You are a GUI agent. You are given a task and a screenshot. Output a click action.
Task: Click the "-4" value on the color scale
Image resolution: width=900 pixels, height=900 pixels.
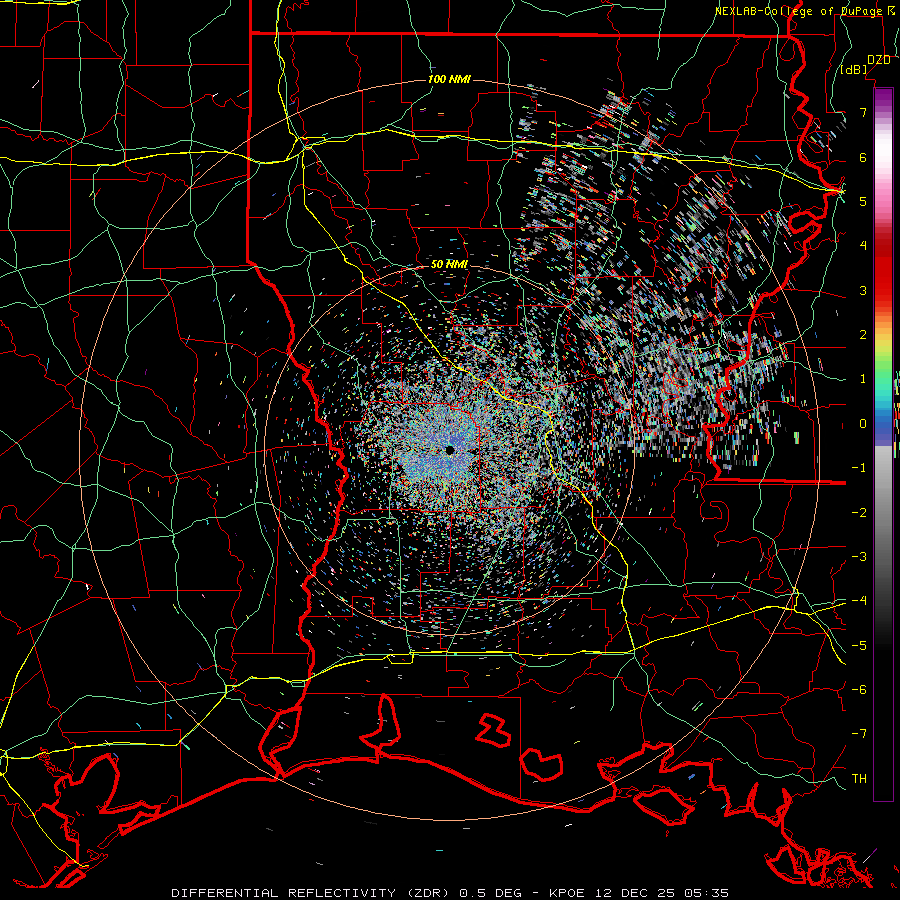pyautogui.click(x=859, y=601)
